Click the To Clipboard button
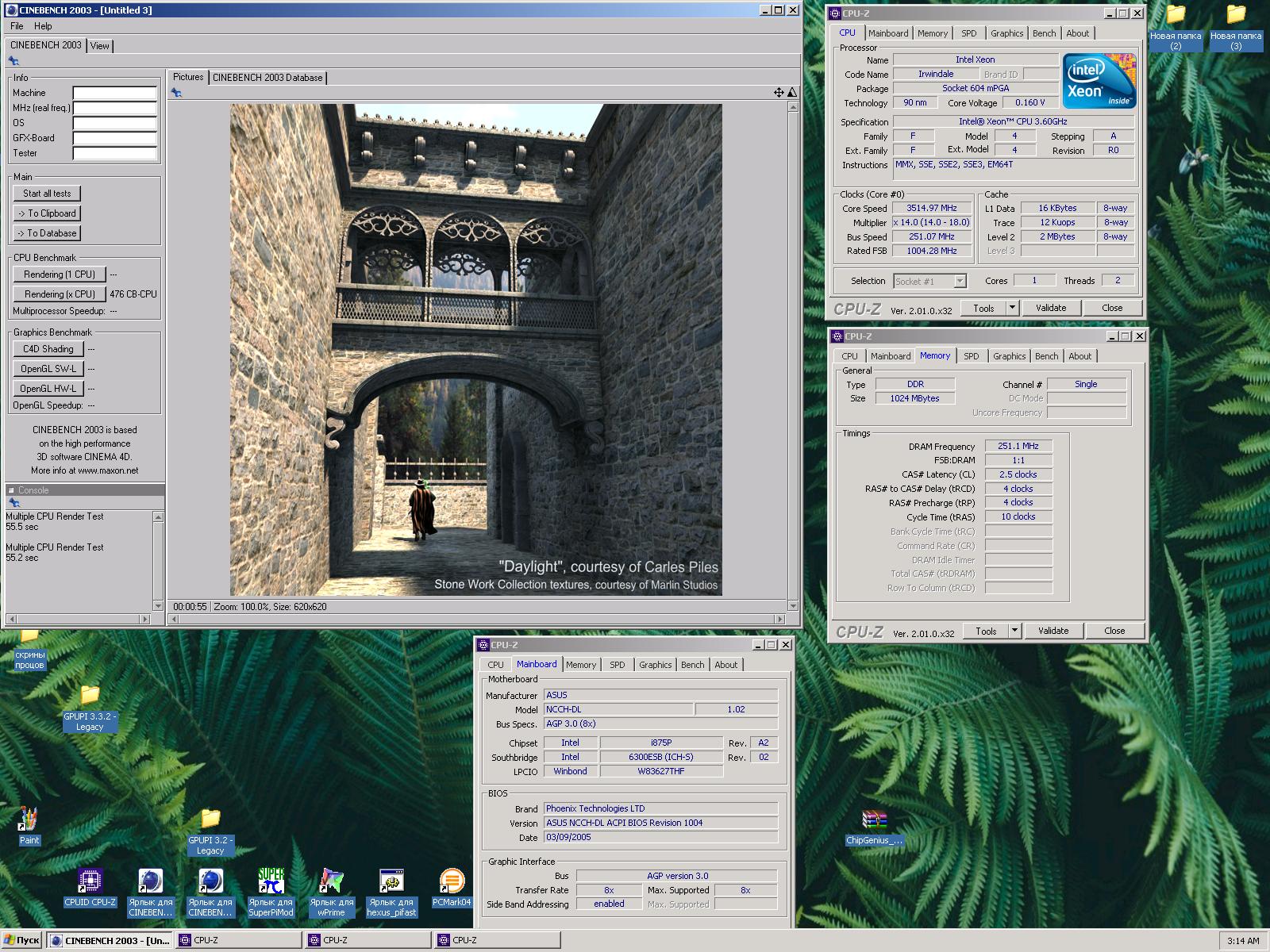1270x952 pixels. tap(47, 213)
